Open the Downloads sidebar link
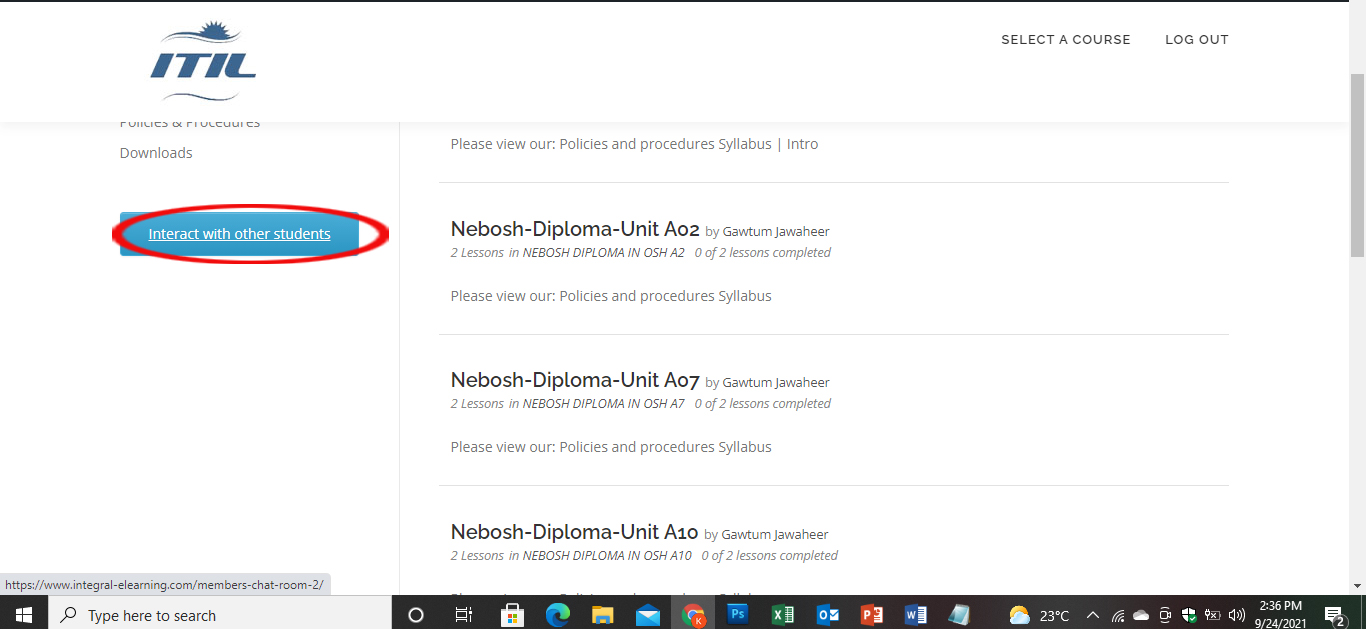Screen dimensions: 1366x629 [x=156, y=153]
